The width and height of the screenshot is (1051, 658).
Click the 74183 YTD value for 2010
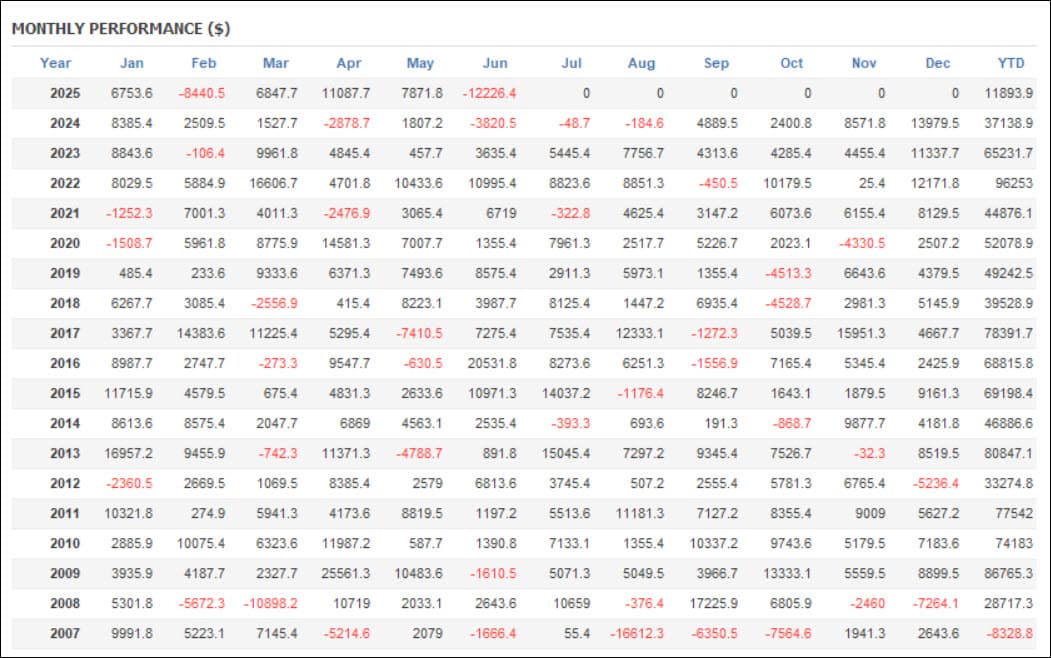tap(1013, 543)
